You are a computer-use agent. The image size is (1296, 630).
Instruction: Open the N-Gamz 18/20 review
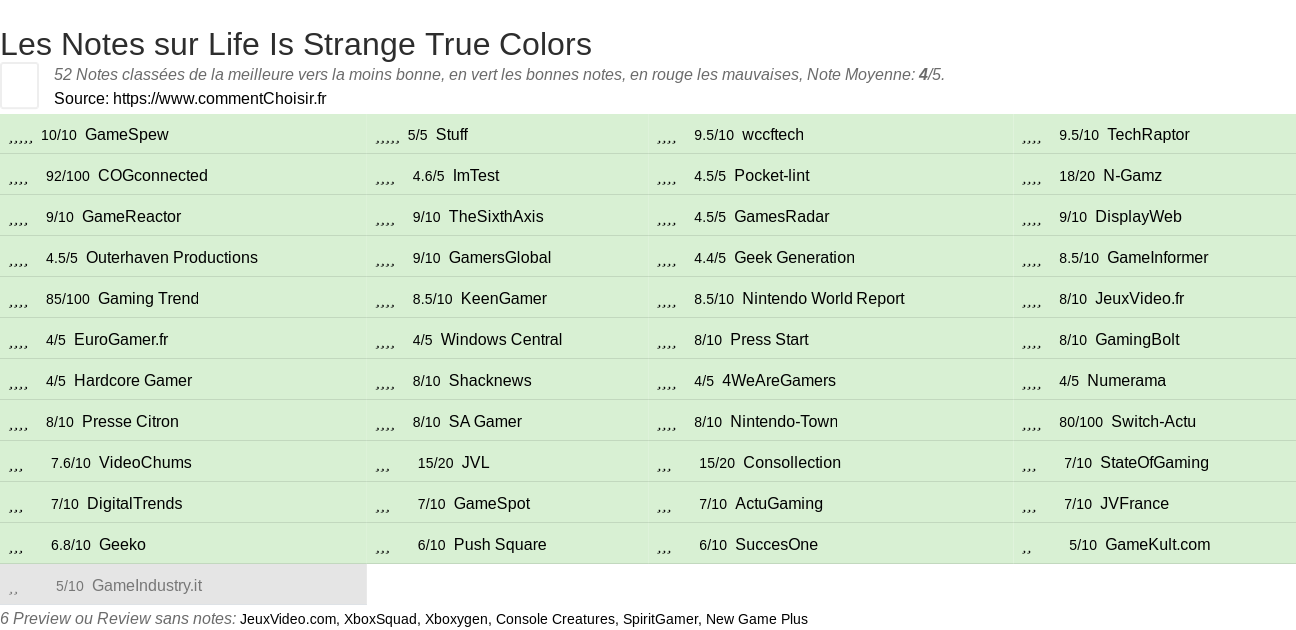click(x=1133, y=176)
